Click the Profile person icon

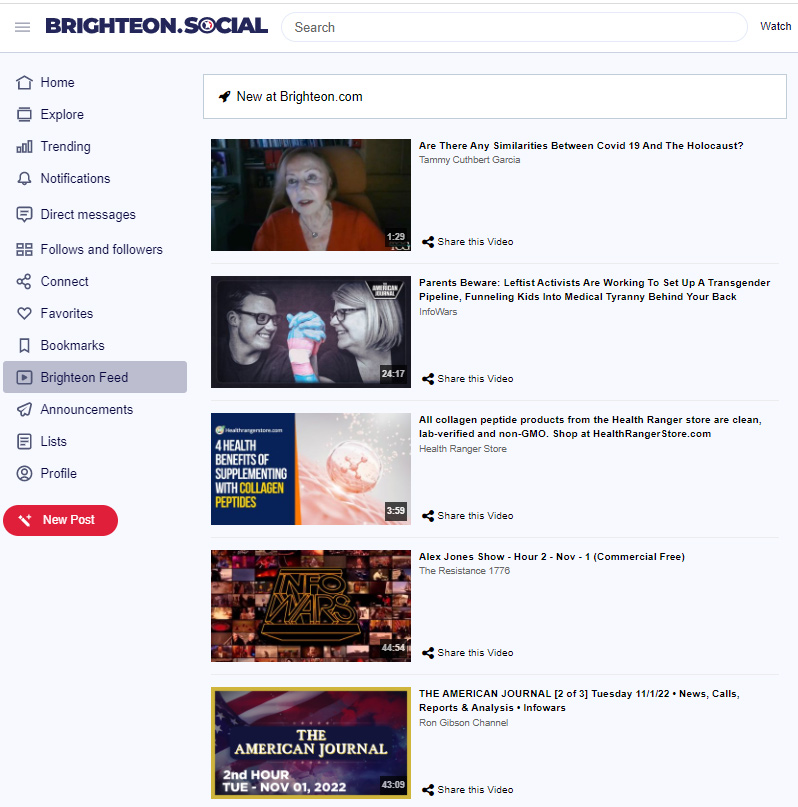(x=24, y=473)
